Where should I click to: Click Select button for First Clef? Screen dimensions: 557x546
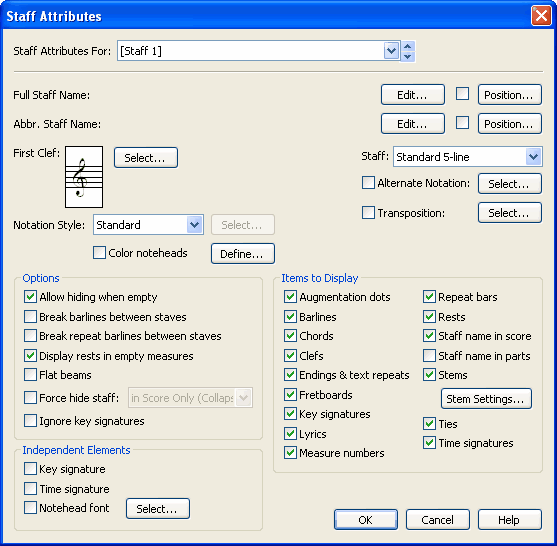[x=146, y=157]
